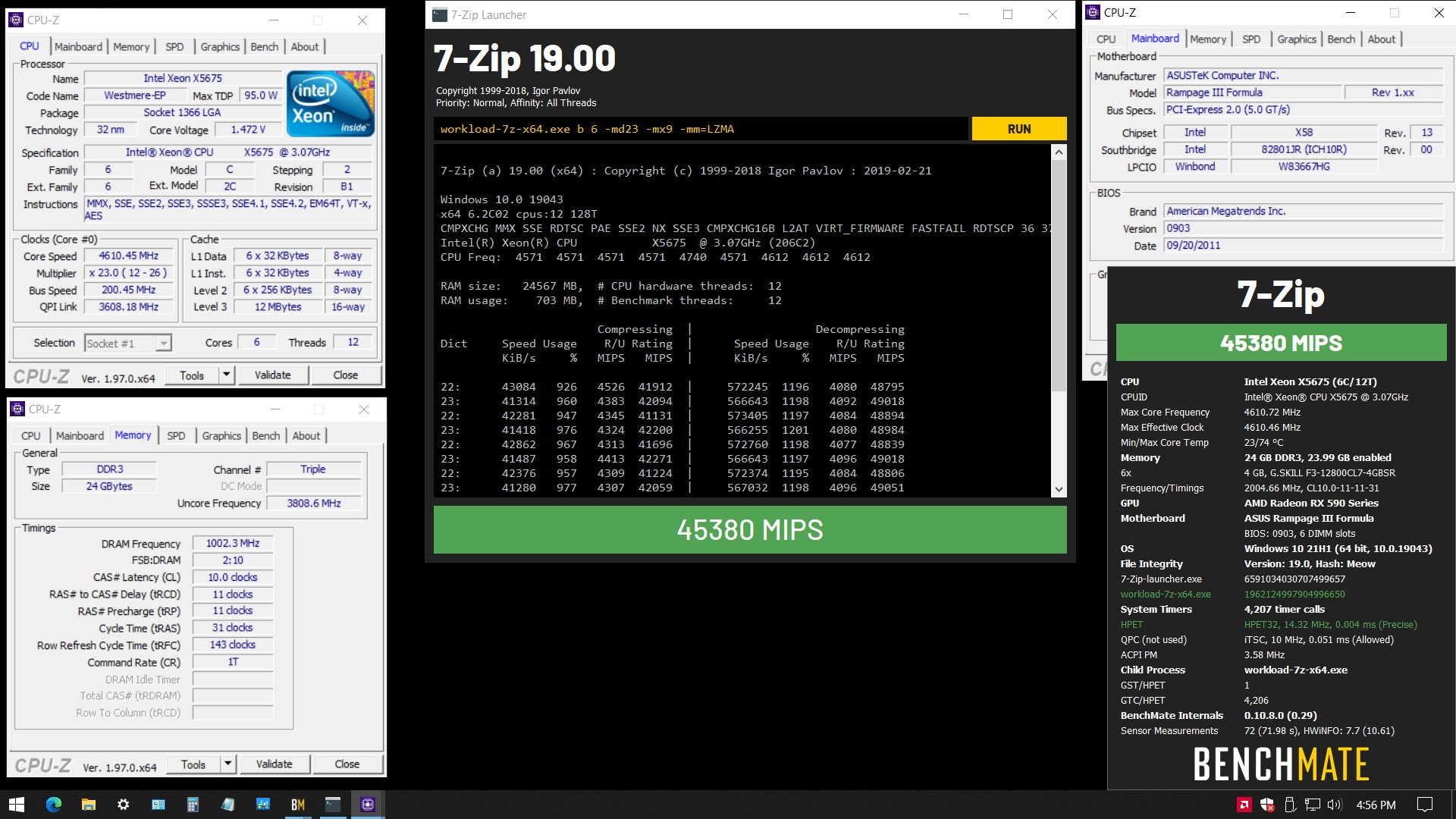Click the yellow RUN button
This screenshot has width=1456, height=819.
pos(1018,129)
